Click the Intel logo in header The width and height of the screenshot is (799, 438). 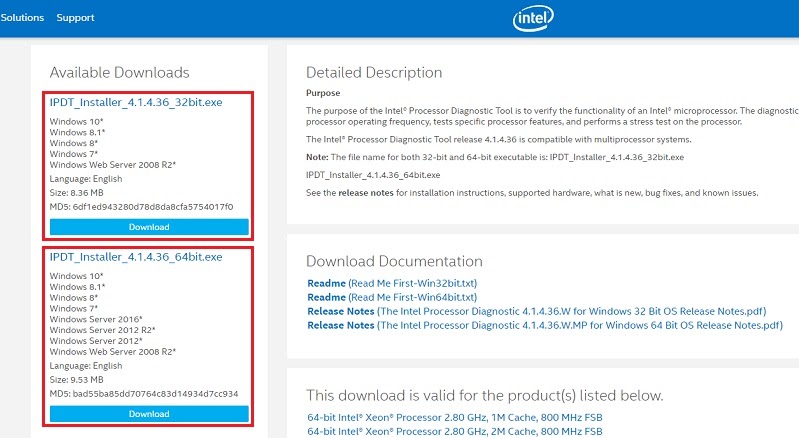pos(533,18)
